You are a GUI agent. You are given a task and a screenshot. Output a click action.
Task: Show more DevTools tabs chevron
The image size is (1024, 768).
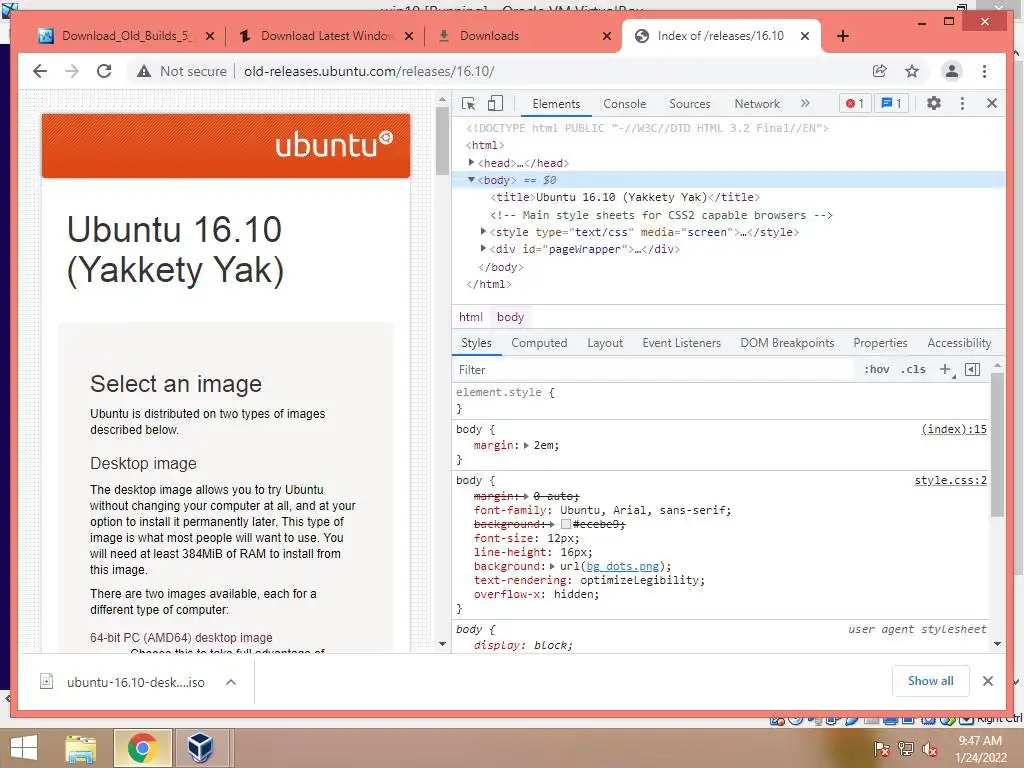tap(805, 103)
